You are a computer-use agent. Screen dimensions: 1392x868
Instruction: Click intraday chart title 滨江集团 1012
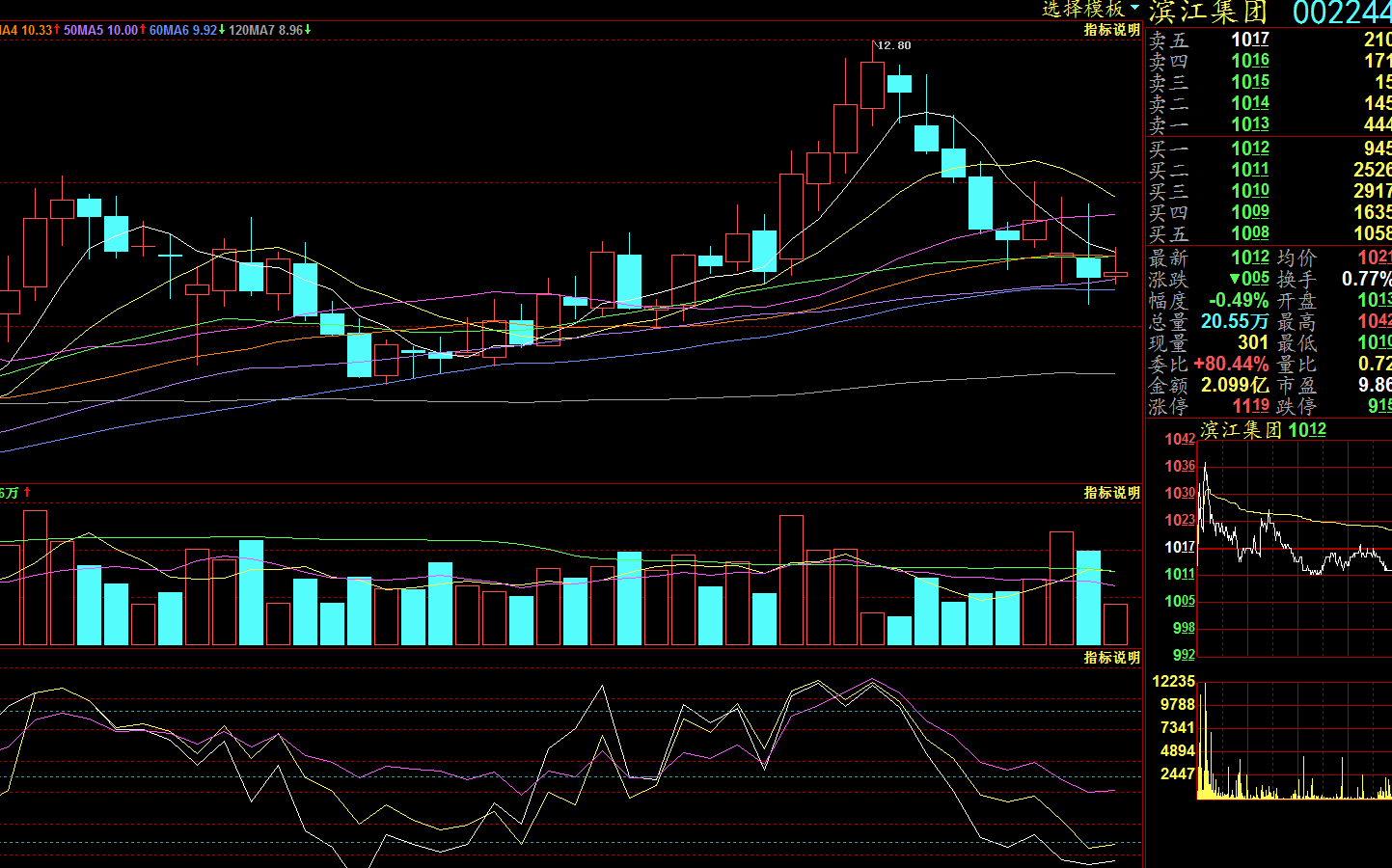click(x=1263, y=430)
